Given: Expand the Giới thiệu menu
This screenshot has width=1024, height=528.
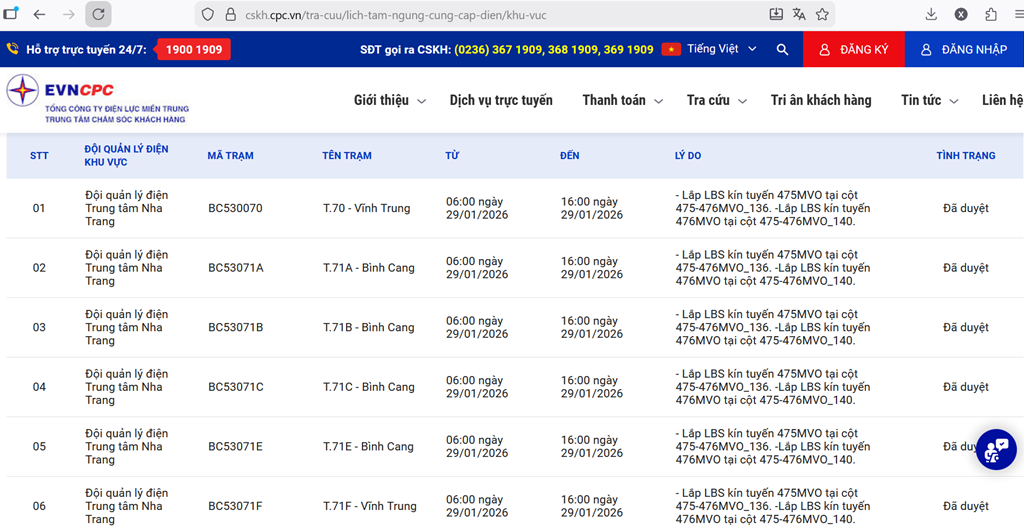Looking at the screenshot, I should [389, 100].
